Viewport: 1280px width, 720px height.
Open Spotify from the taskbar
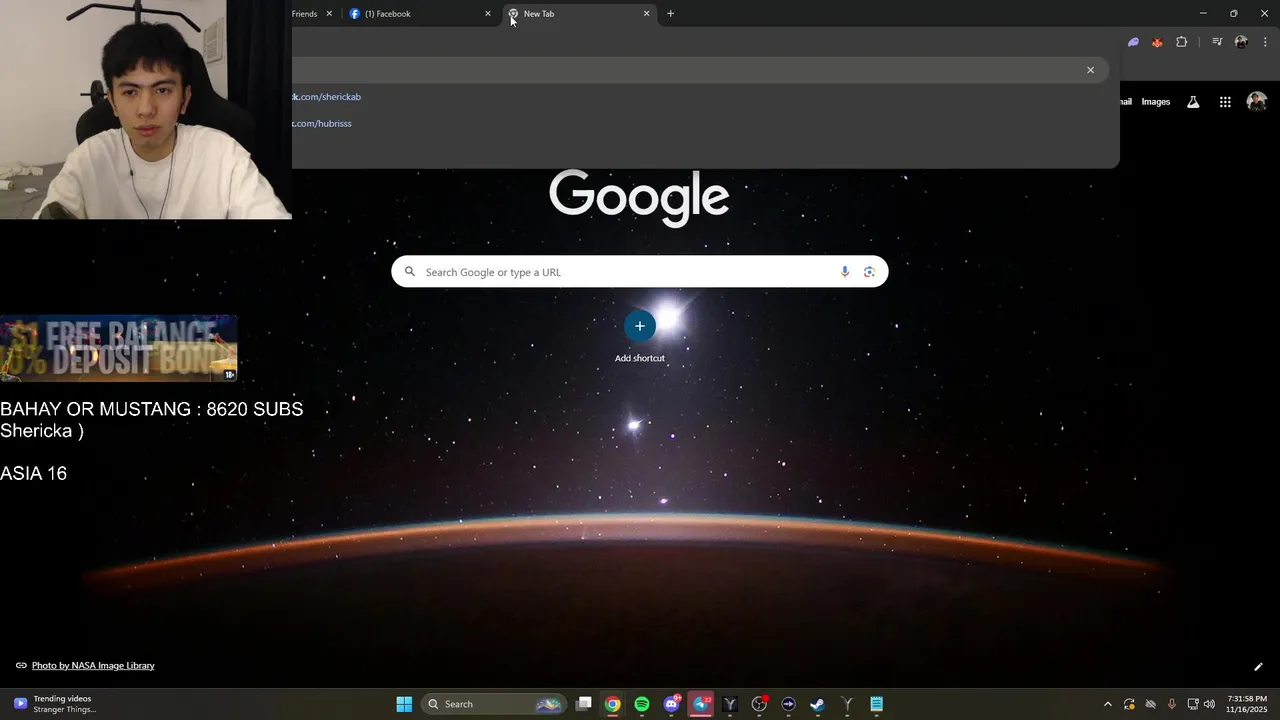pos(642,704)
